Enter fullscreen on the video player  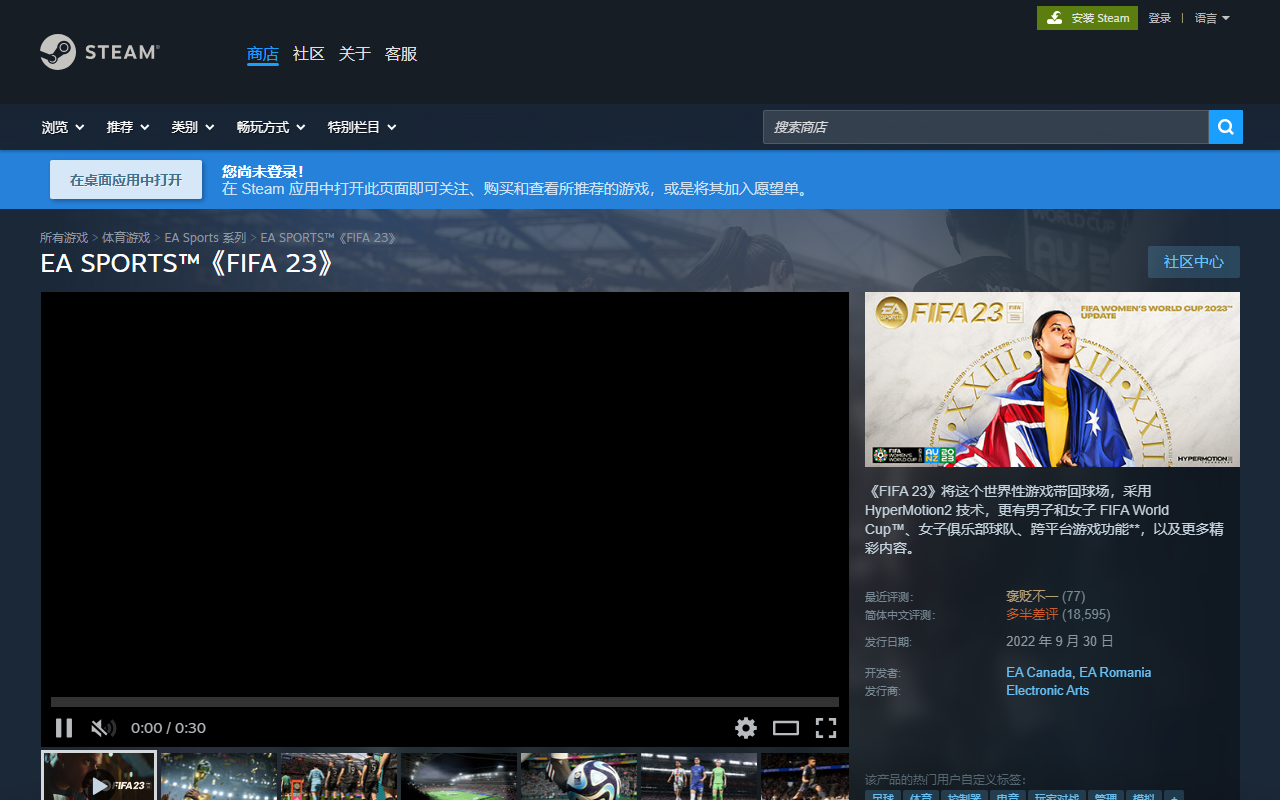click(826, 728)
